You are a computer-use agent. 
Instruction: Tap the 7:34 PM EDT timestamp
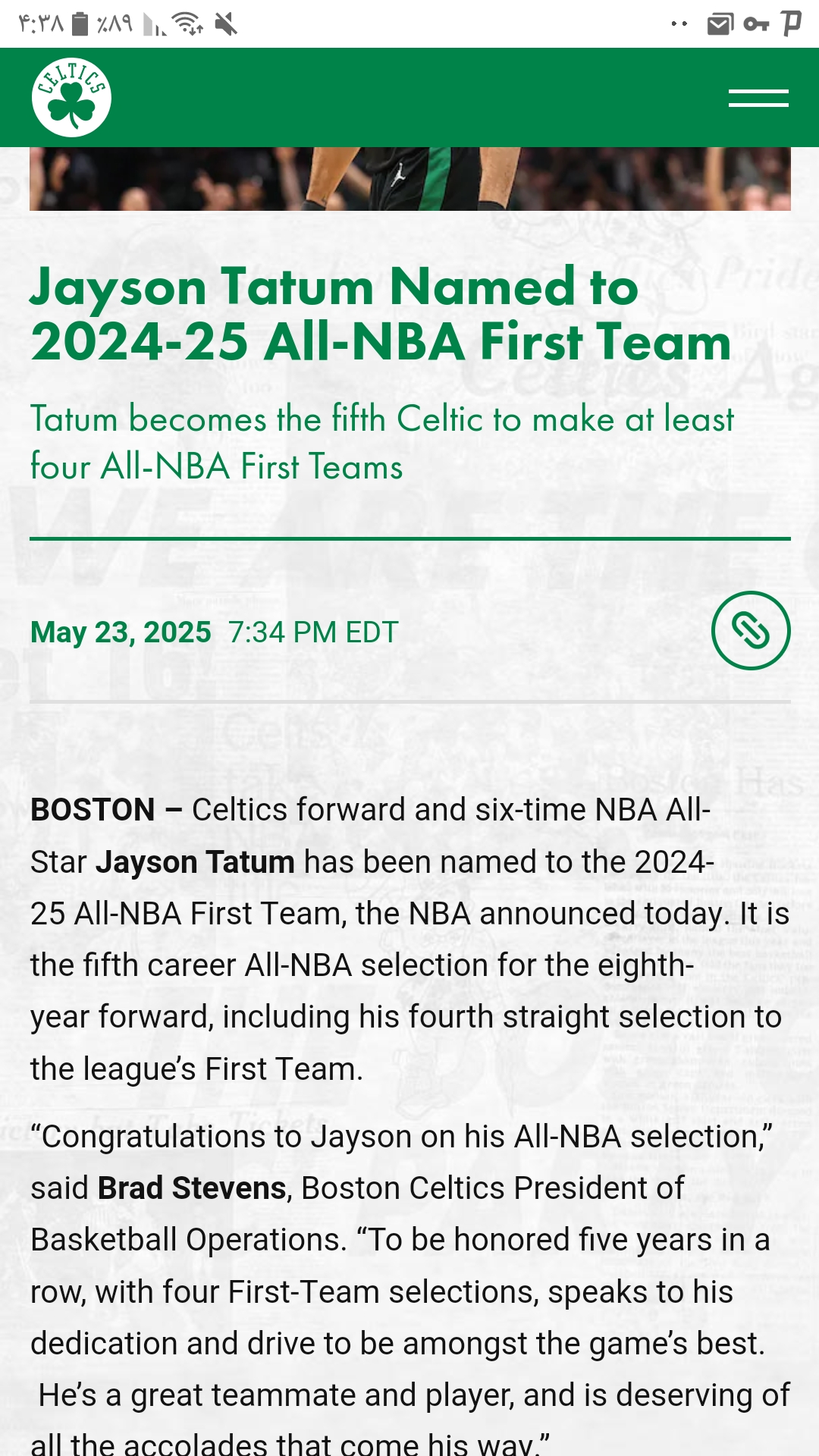313,632
